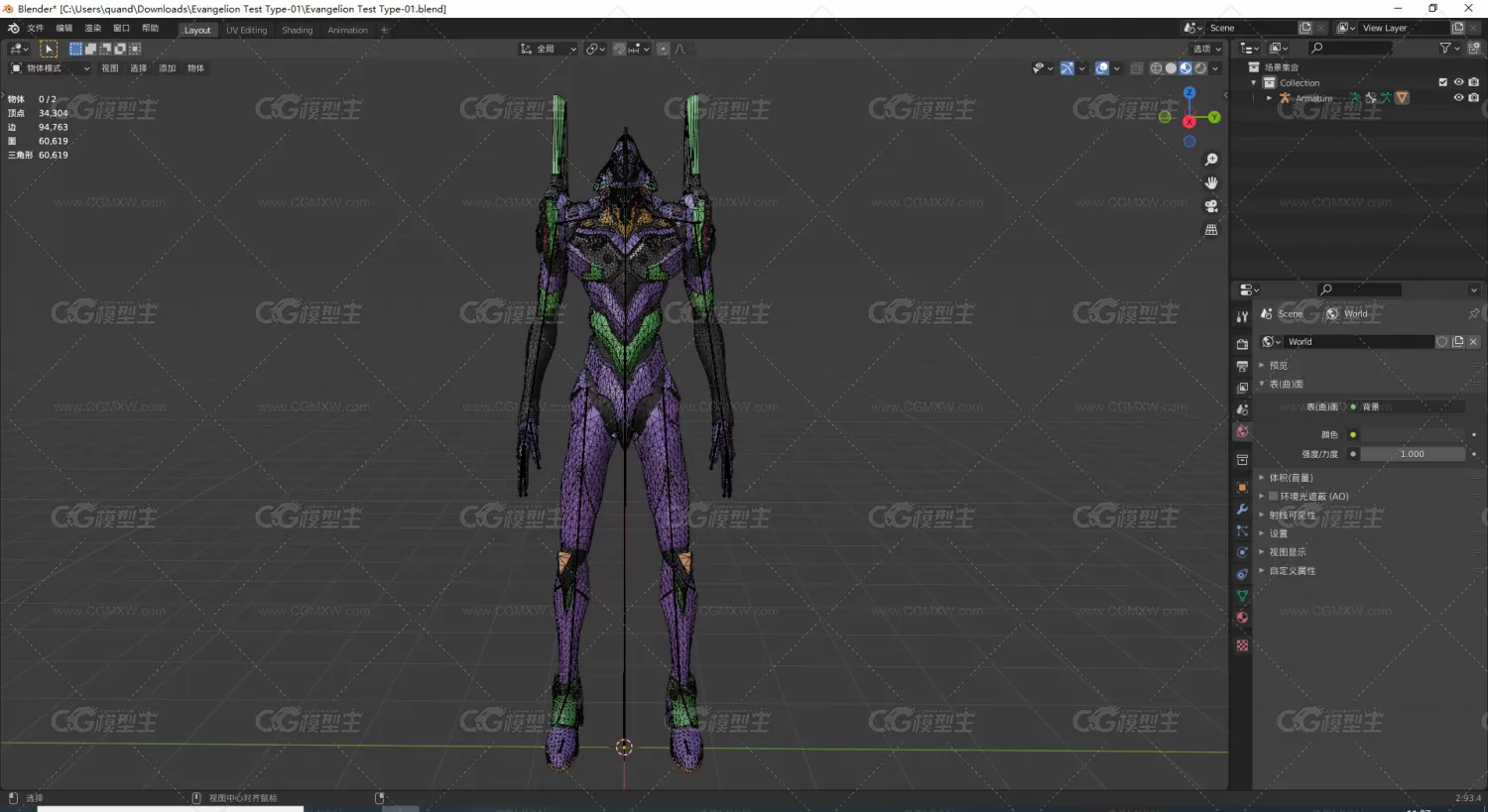Click the zoom magnifier viewport icon
Screen dimensions: 1488x812
tap(1211, 160)
